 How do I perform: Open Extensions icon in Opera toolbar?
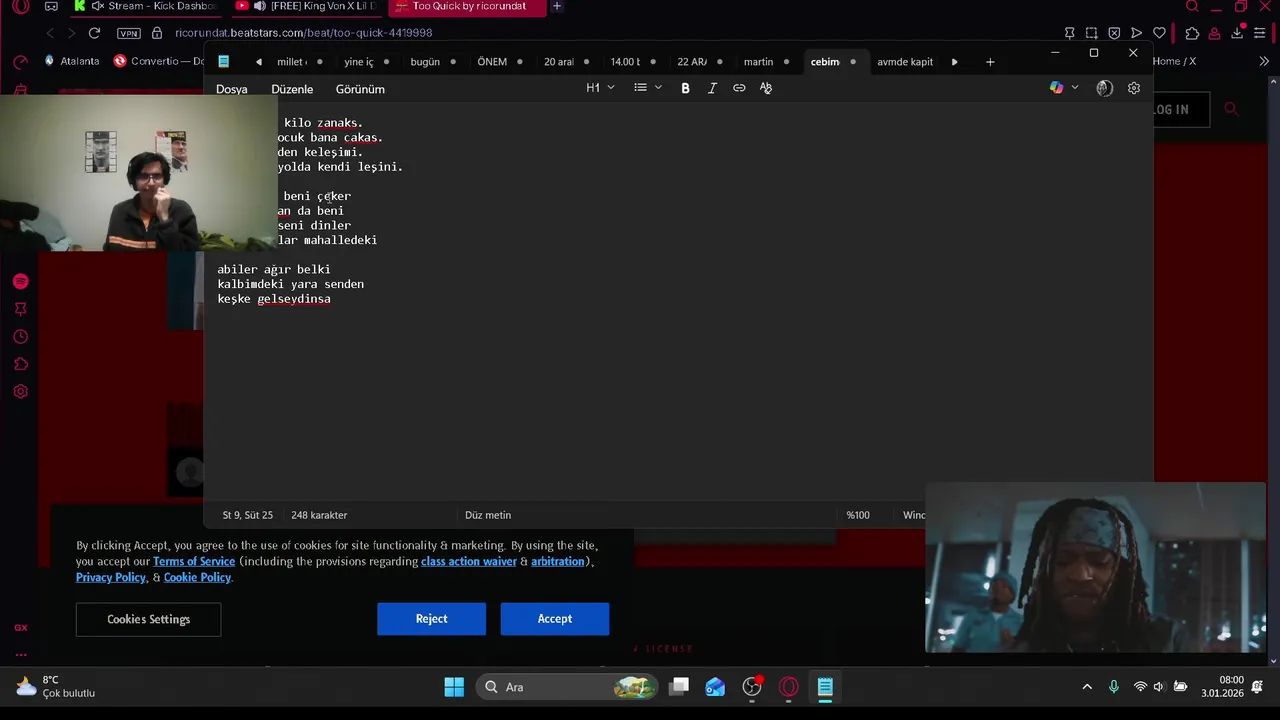tap(1192, 33)
